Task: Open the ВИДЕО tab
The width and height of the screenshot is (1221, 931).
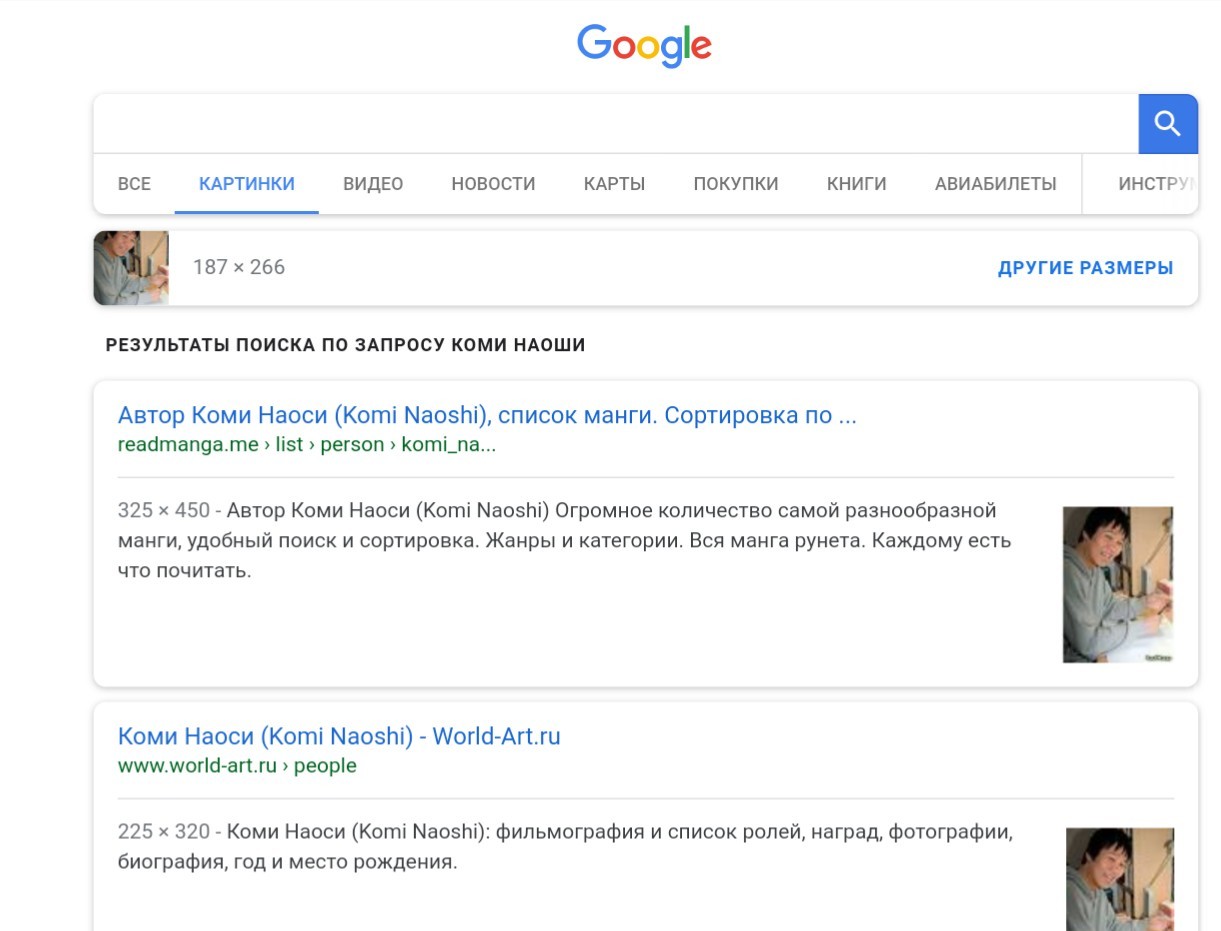Action: [x=372, y=184]
